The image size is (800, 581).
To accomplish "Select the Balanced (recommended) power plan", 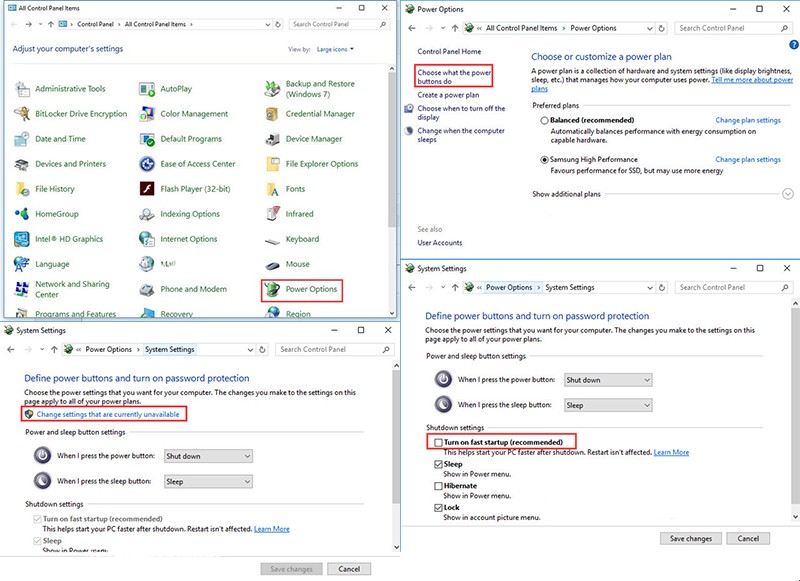I will (544, 120).
